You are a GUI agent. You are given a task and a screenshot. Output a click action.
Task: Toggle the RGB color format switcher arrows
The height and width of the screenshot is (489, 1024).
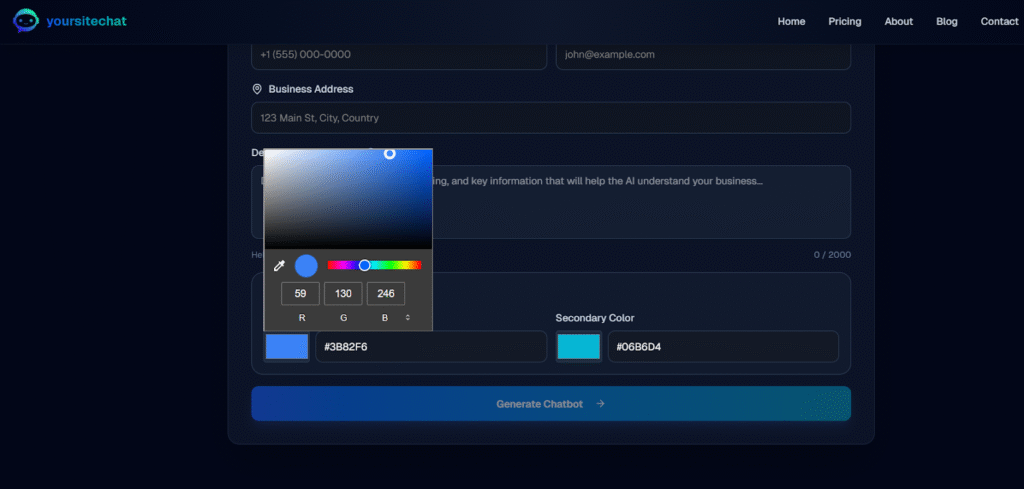pyautogui.click(x=407, y=317)
